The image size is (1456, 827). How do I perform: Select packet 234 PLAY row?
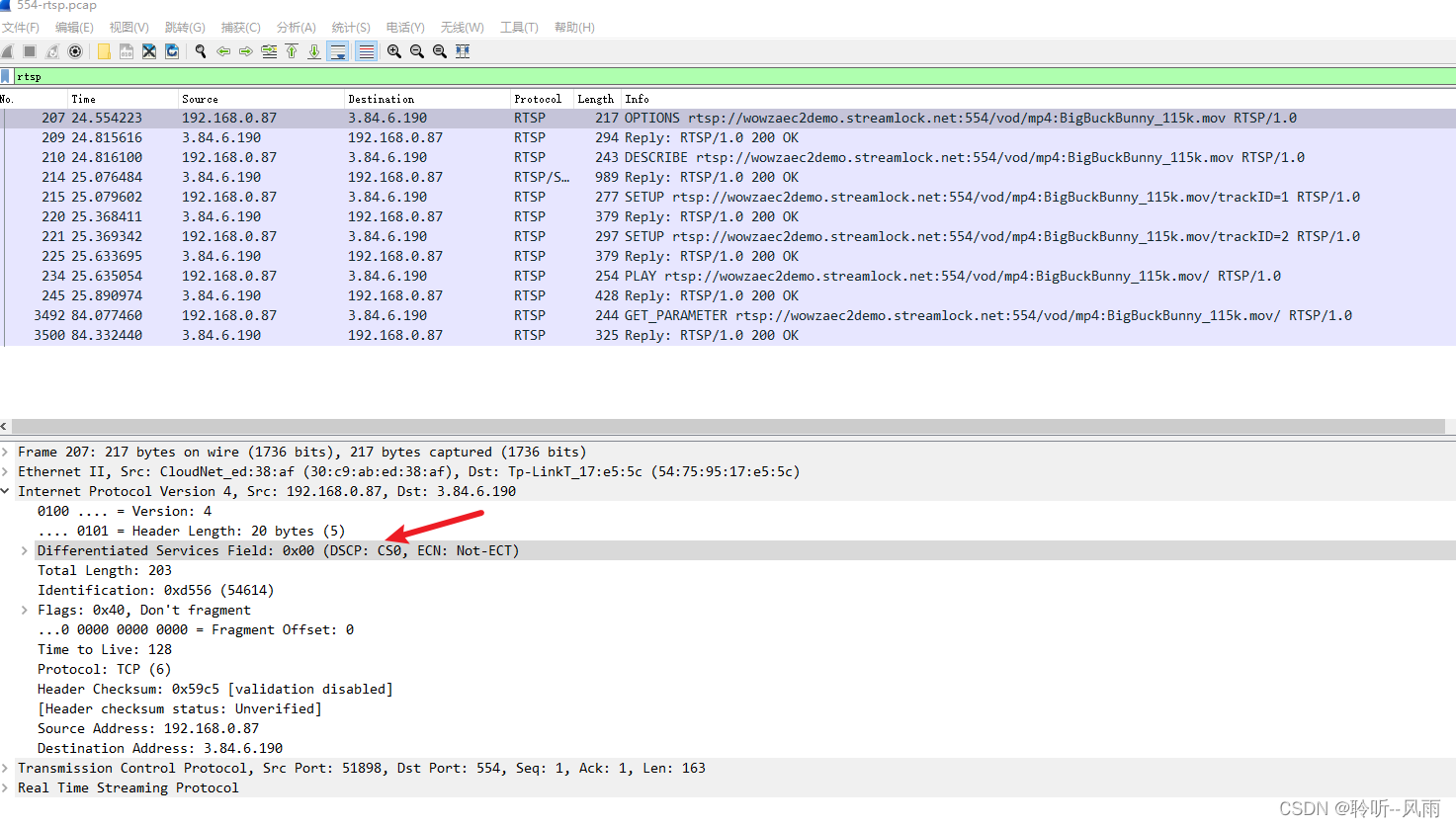point(728,276)
